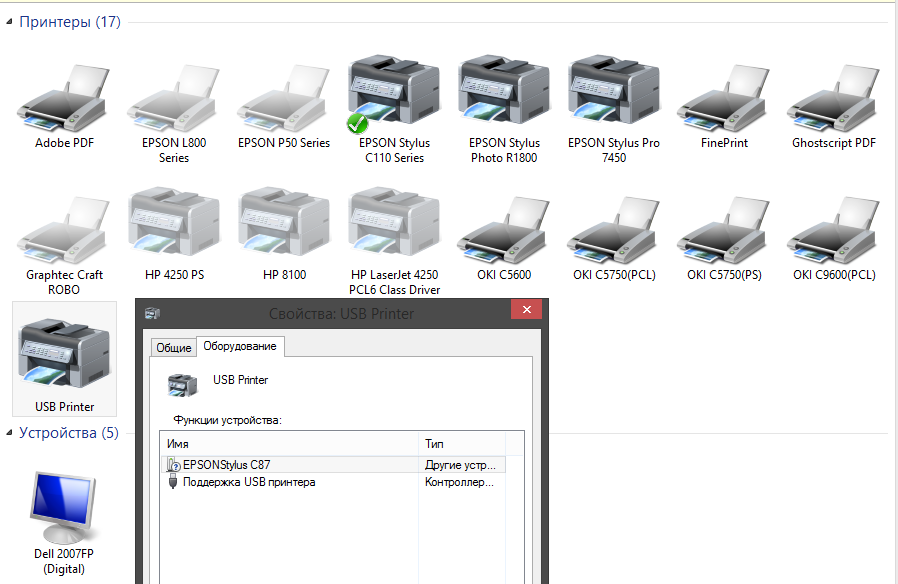Select the EPSON L800 Series printer

click(x=174, y=98)
